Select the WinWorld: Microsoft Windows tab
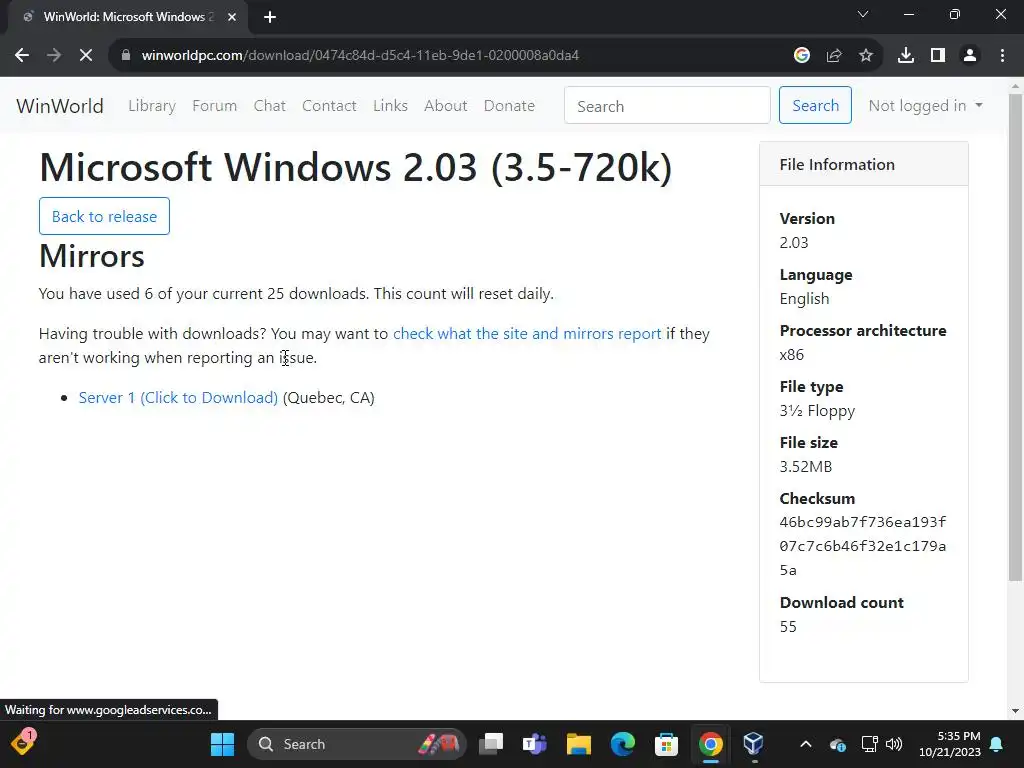1024x768 pixels. click(x=124, y=17)
